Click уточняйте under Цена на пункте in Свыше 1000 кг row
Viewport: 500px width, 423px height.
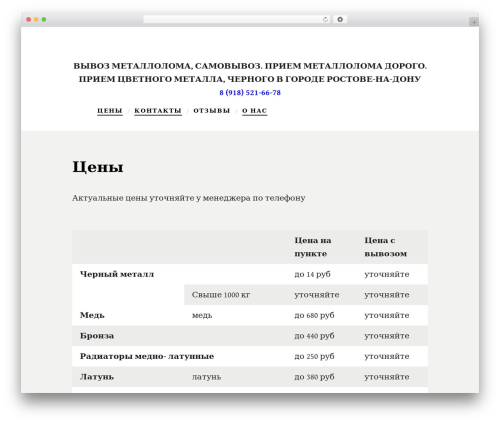pos(317,295)
